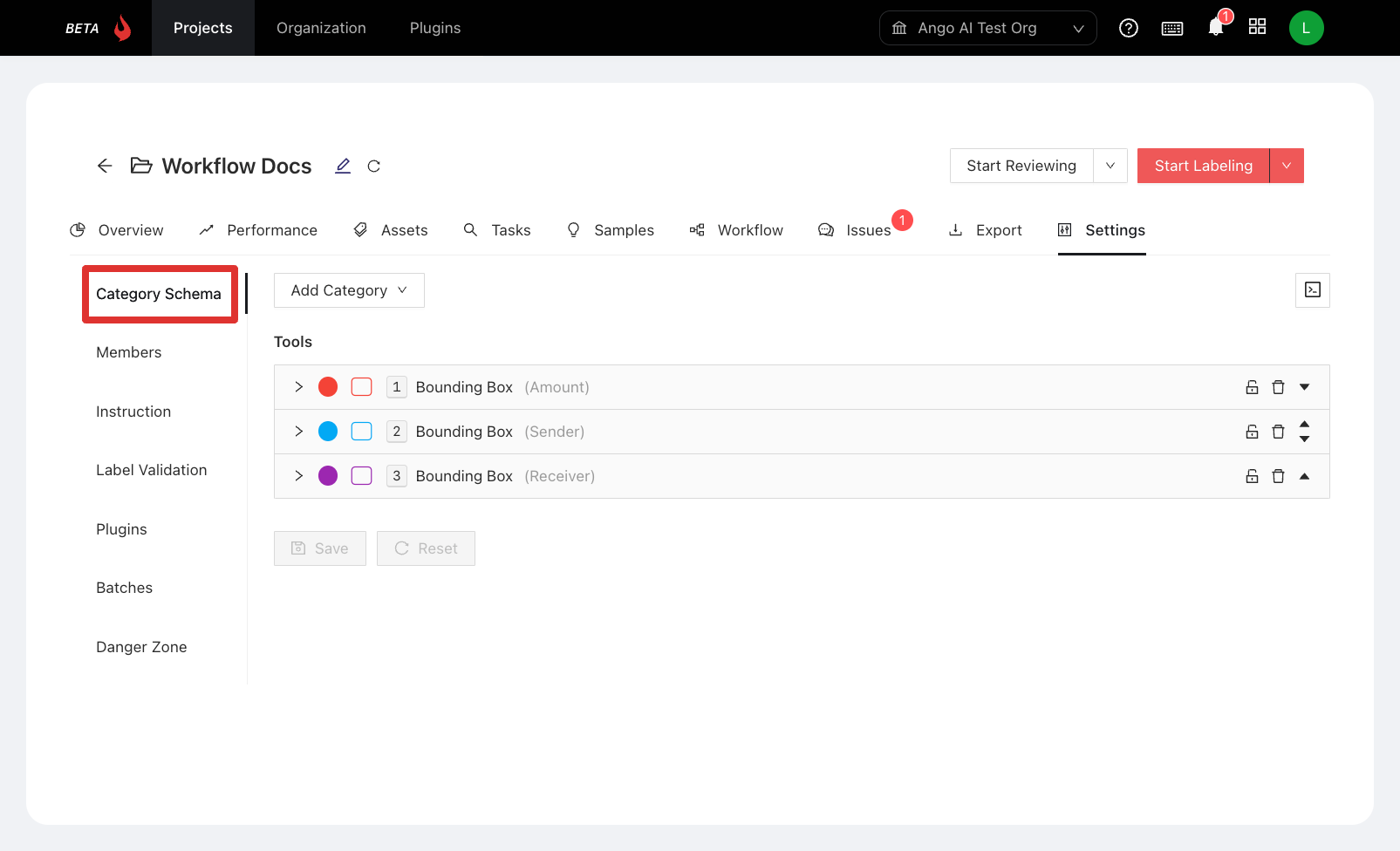Viewport: 1400px width, 851px height.
Task: Toggle lock on Sender bounding box
Action: [x=1252, y=432]
